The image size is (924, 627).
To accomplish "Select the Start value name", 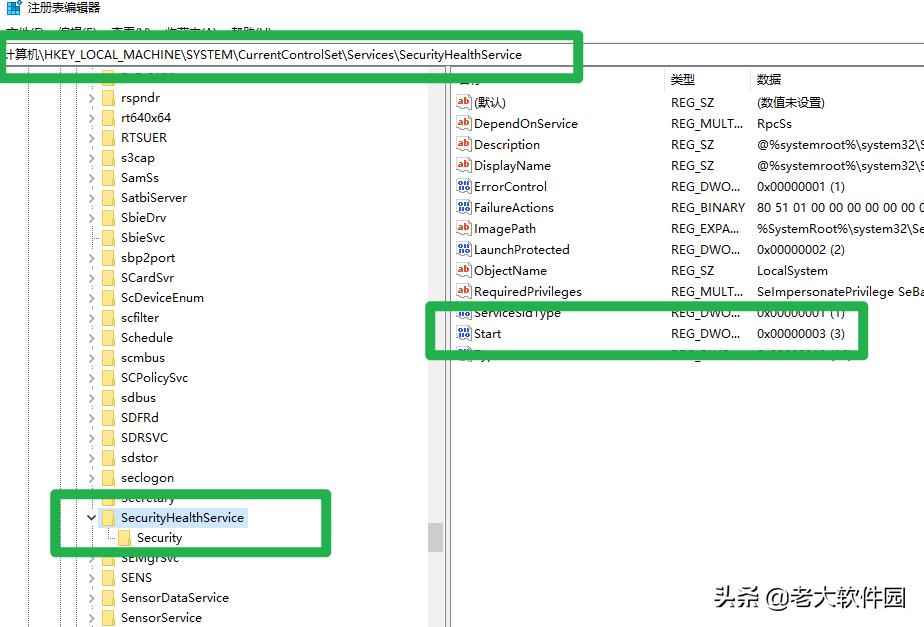I will pos(487,334).
